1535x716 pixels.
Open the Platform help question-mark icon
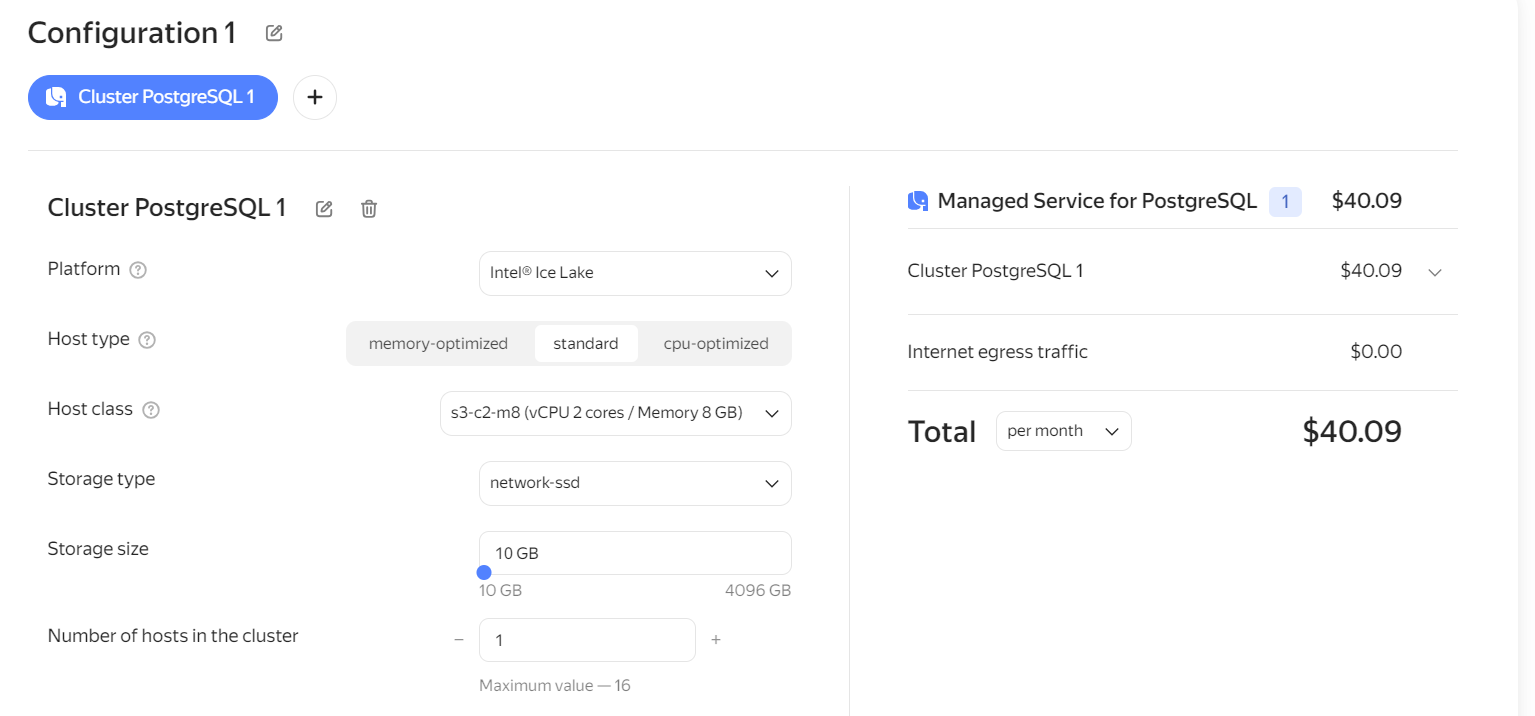139,270
